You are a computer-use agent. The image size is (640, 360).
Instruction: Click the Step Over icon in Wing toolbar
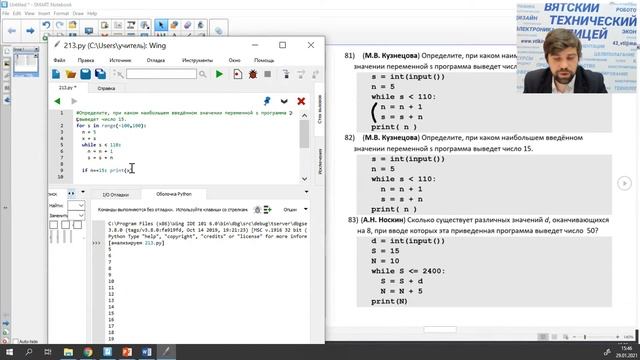click(x=301, y=74)
